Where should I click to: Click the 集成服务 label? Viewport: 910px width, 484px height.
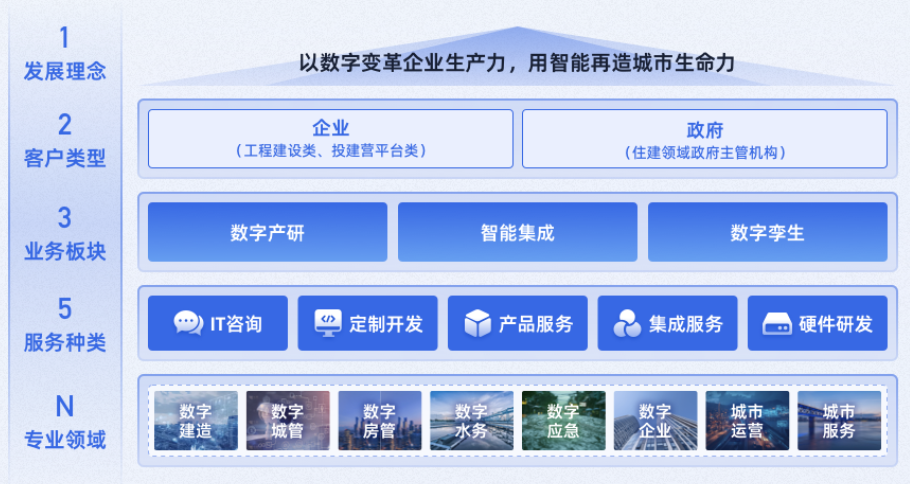pos(685,324)
